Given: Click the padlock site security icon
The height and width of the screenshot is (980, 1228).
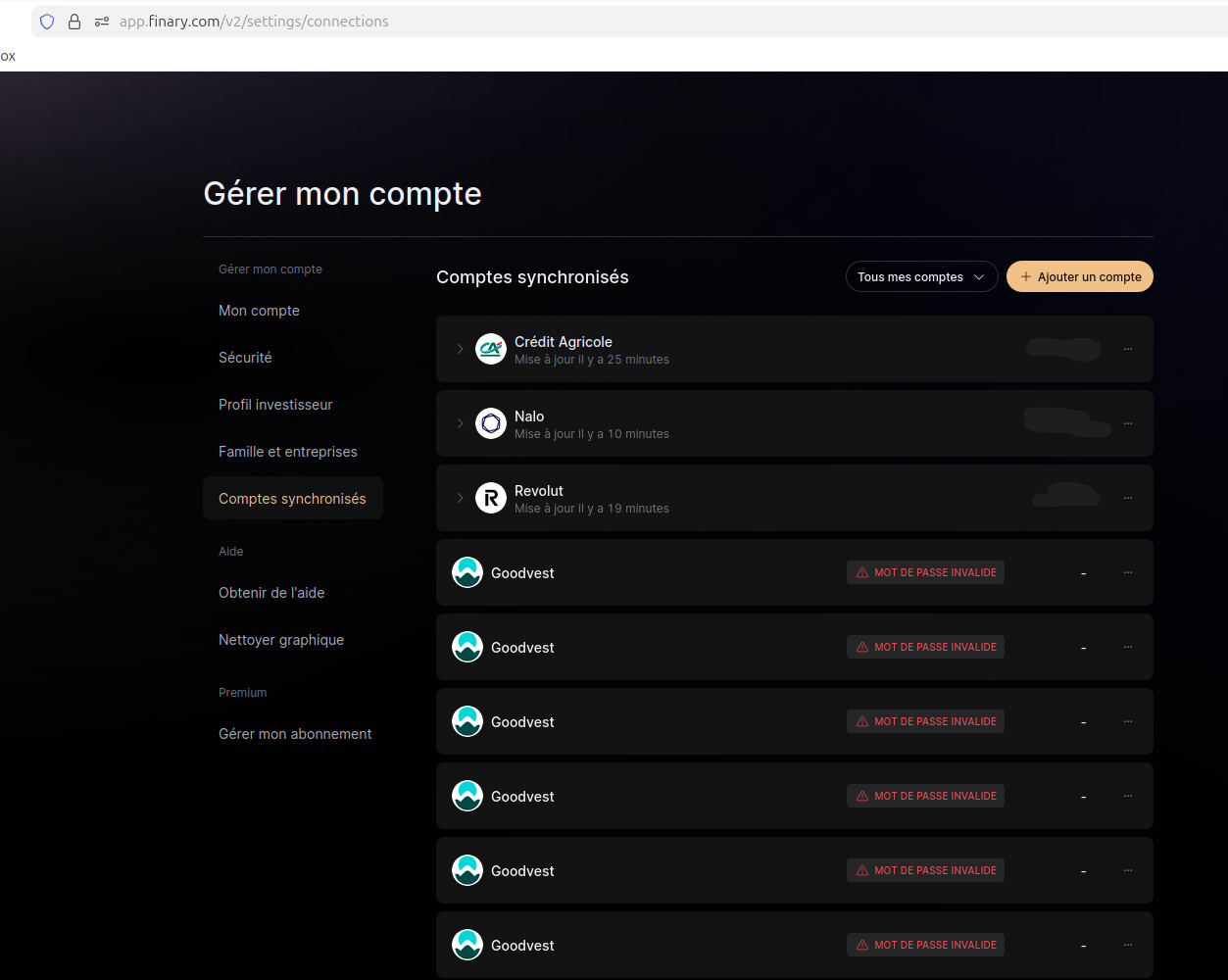Looking at the screenshot, I should (74, 22).
